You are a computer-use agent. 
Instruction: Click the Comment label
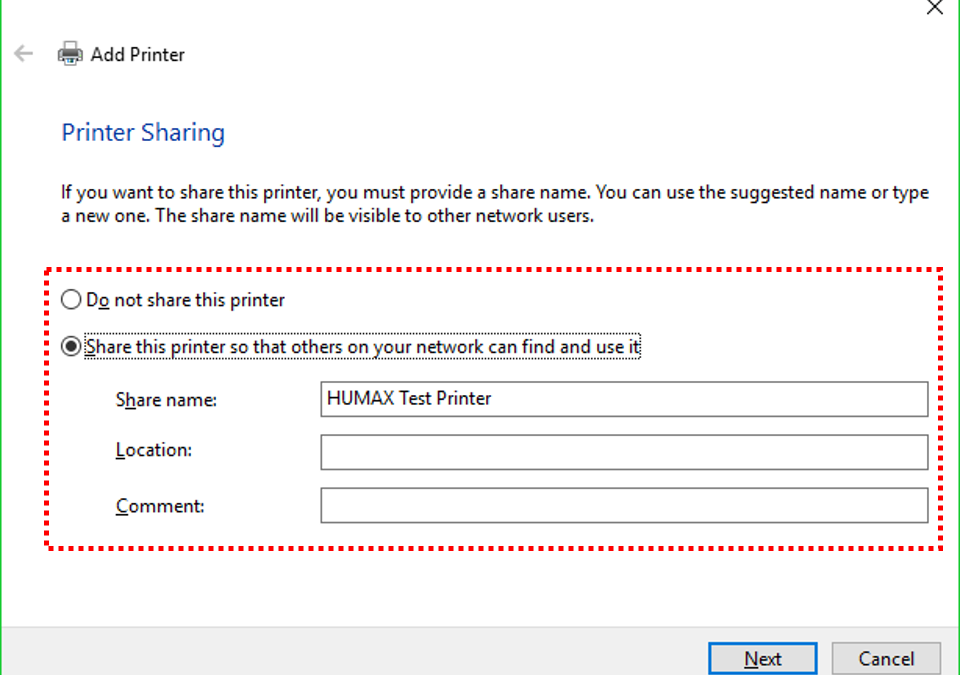pos(160,506)
